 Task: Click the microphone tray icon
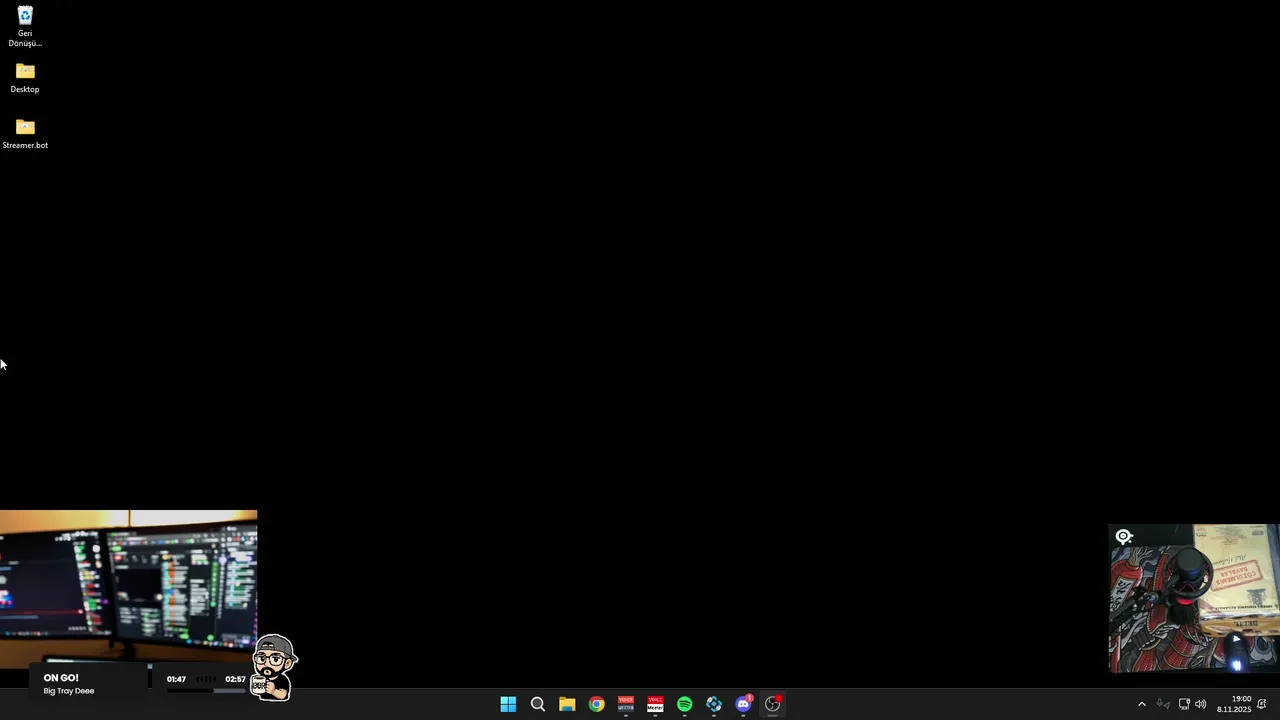[1162, 704]
